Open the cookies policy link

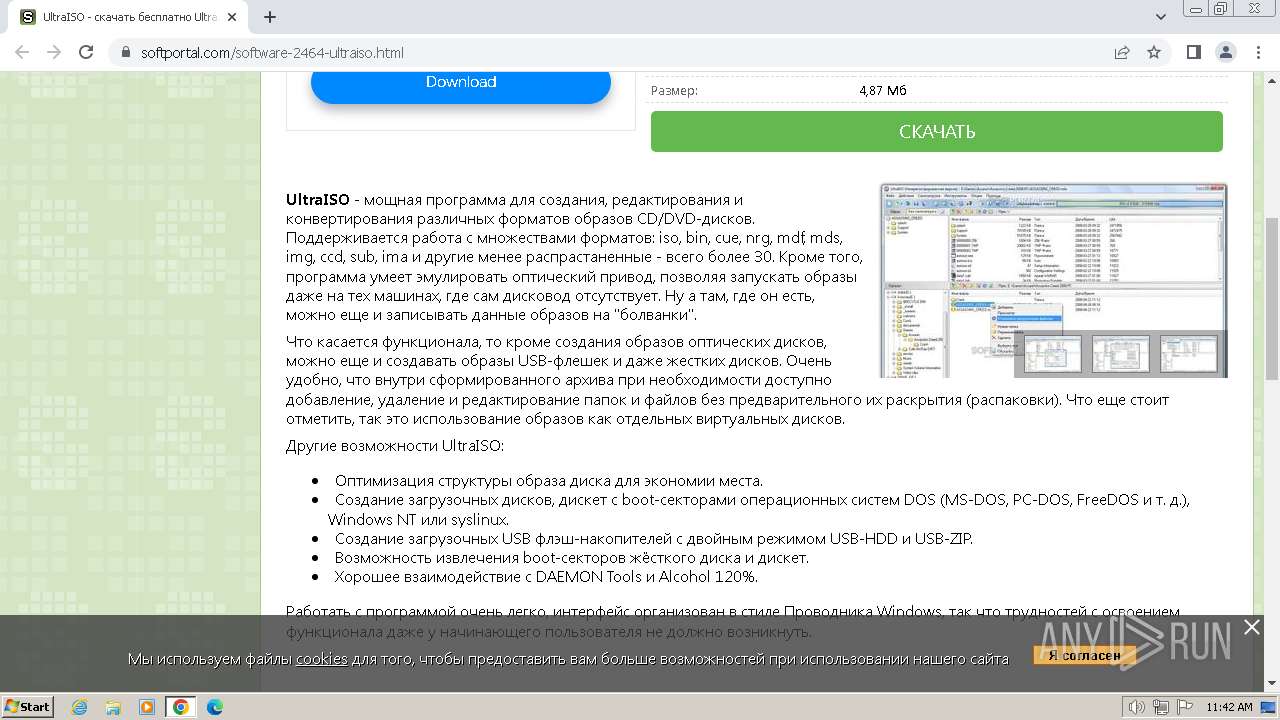tap(321, 658)
